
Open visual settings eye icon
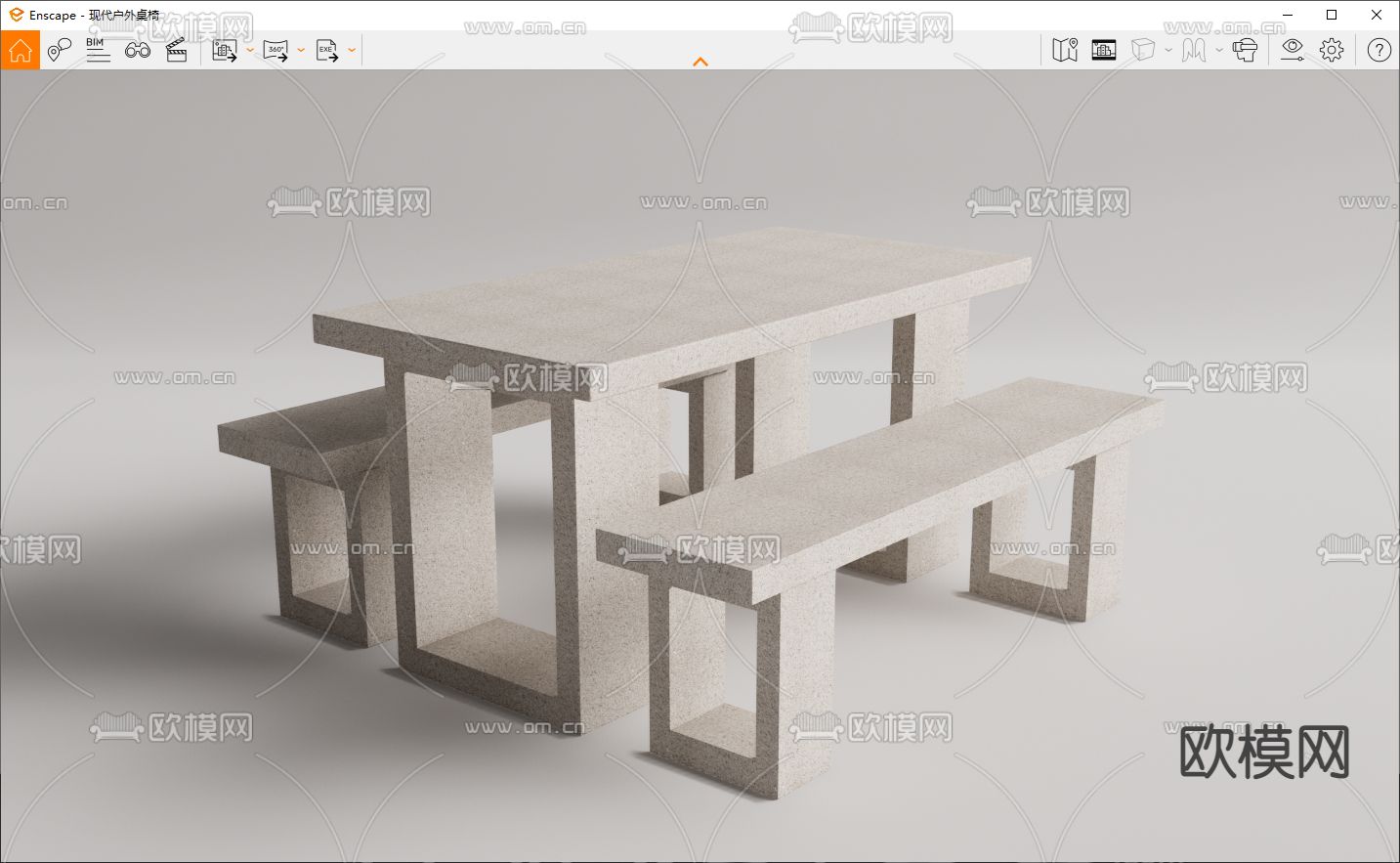pos(1293,50)
